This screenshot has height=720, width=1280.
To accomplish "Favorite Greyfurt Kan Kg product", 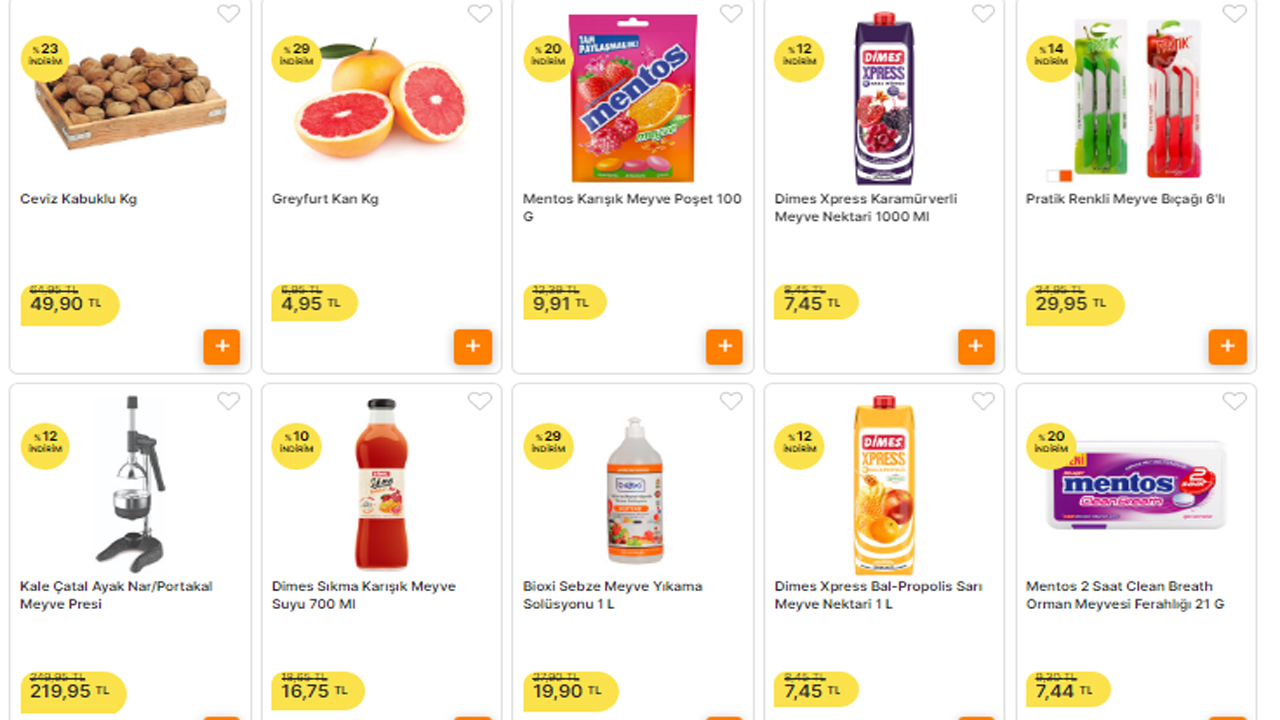I will click(x=480, y=14).
